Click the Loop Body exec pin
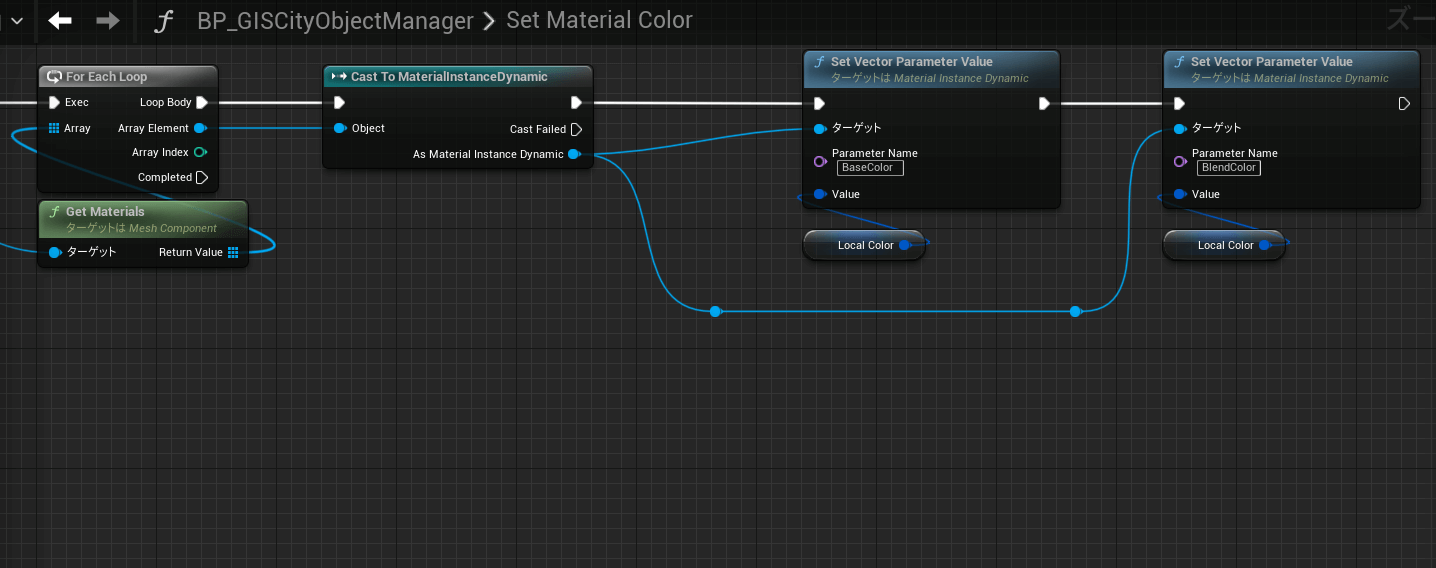The height and width of the screenshot is (568, 1436). tap(202, 102)
